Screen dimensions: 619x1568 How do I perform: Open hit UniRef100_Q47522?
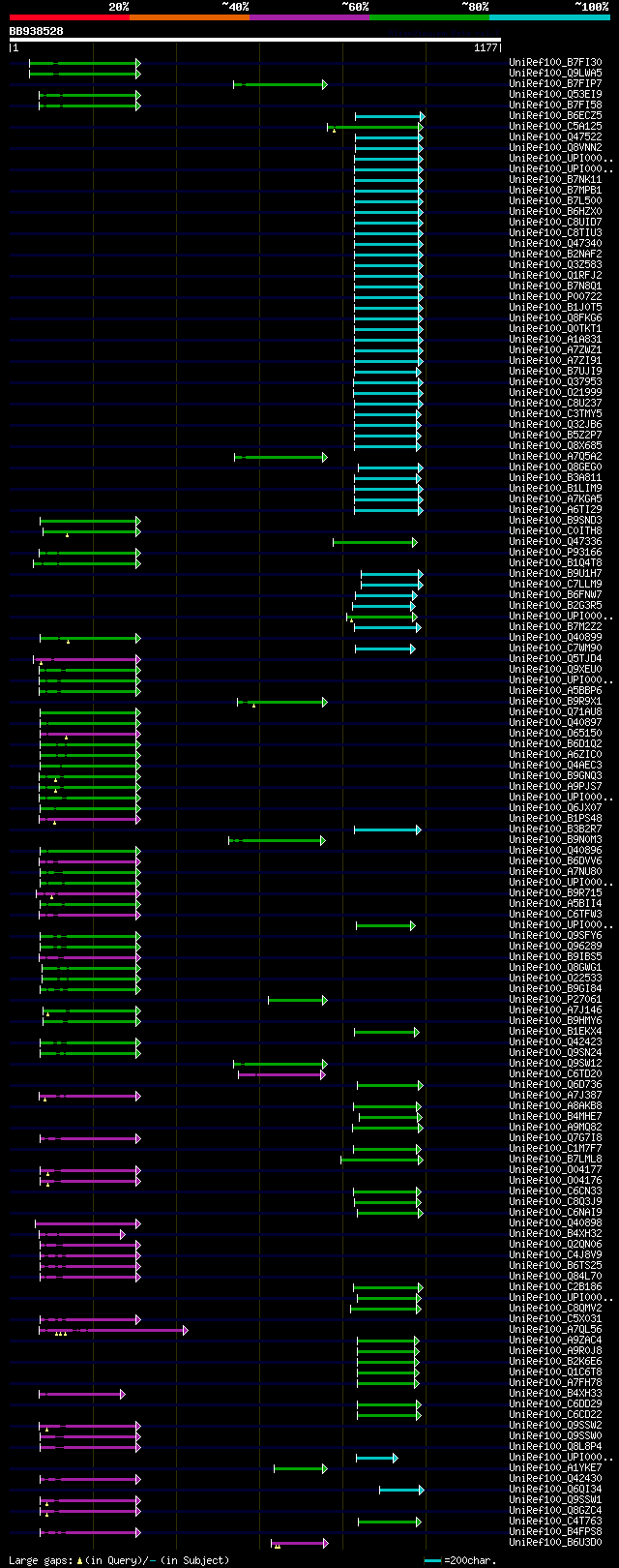(555, 137)
